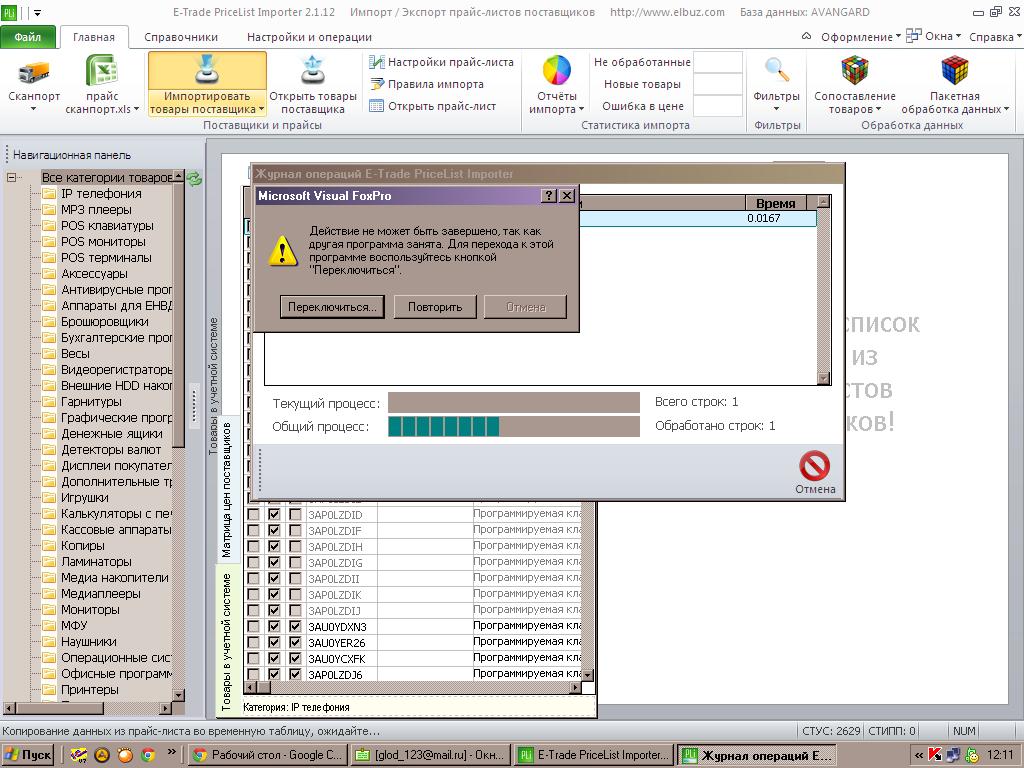
Task: Open Quick Access toolbar customize arrow
Action: [x=37, y=12]
